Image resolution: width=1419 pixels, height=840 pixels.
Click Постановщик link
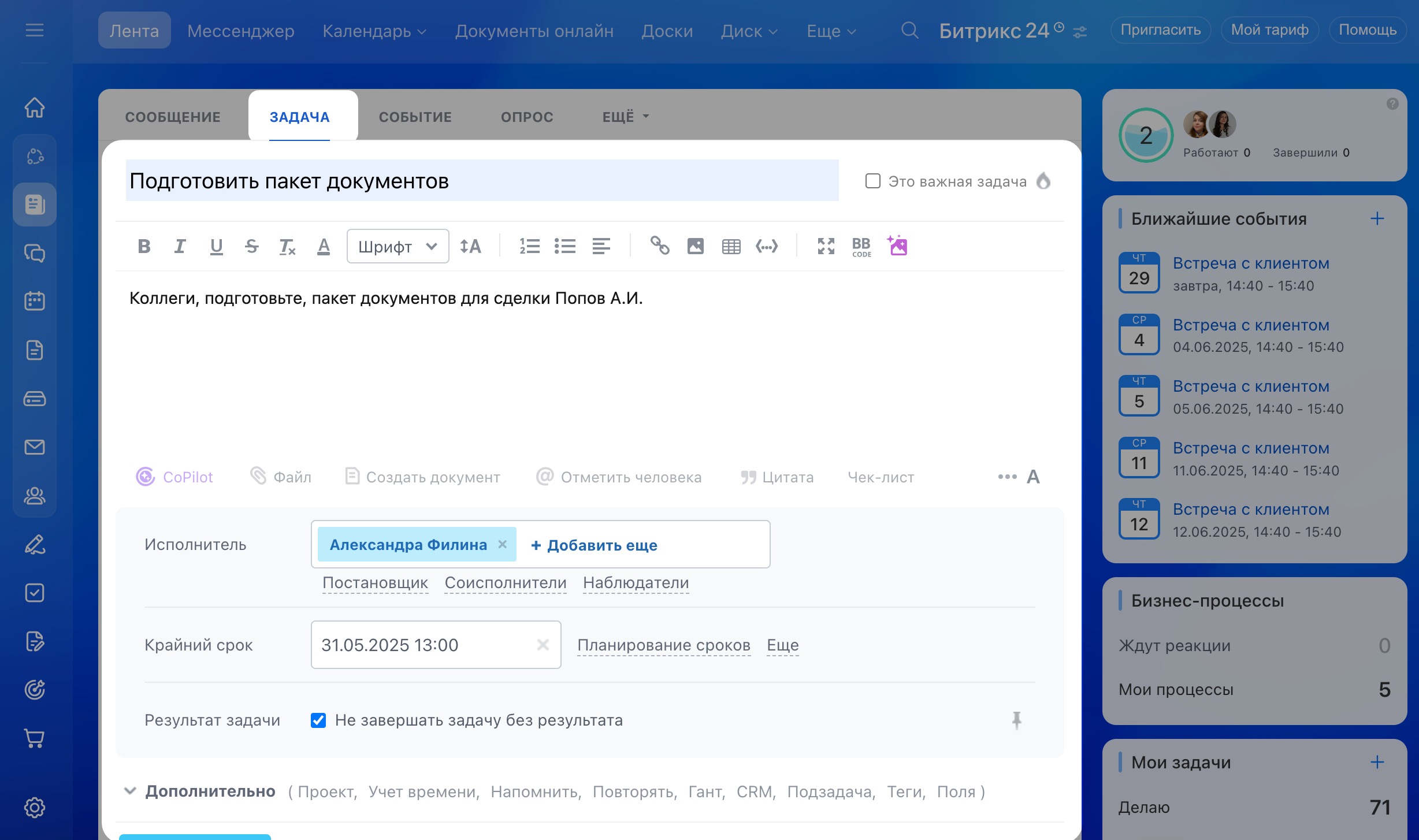376,583
